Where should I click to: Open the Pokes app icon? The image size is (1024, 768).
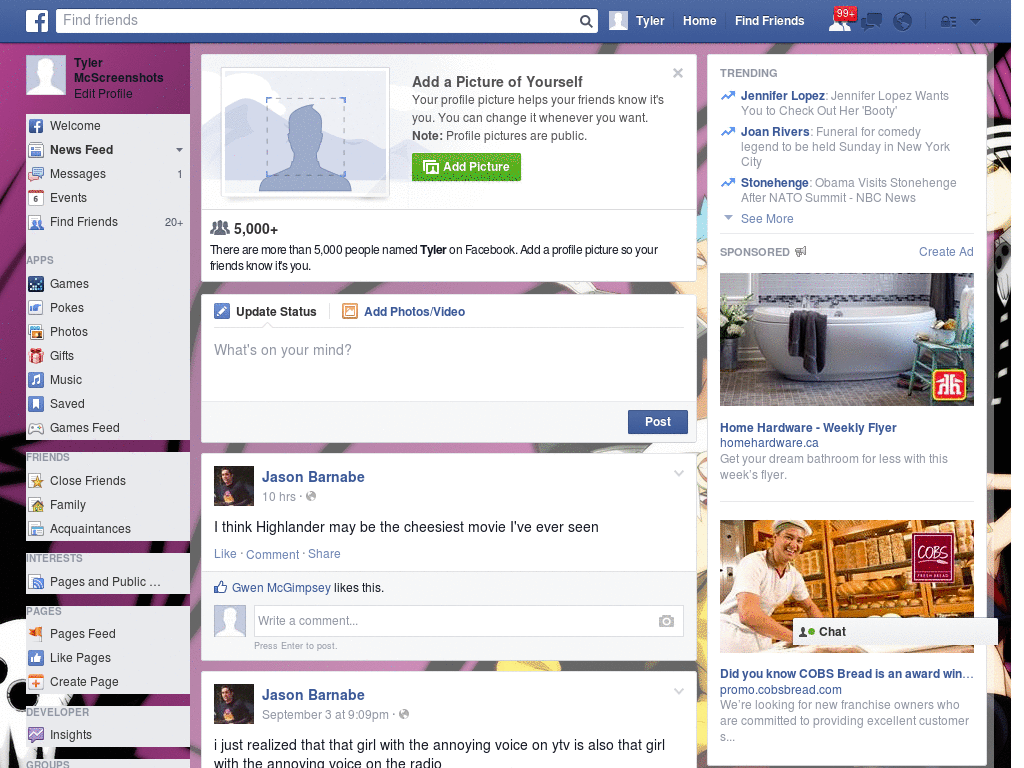click(x=36, y=308)
